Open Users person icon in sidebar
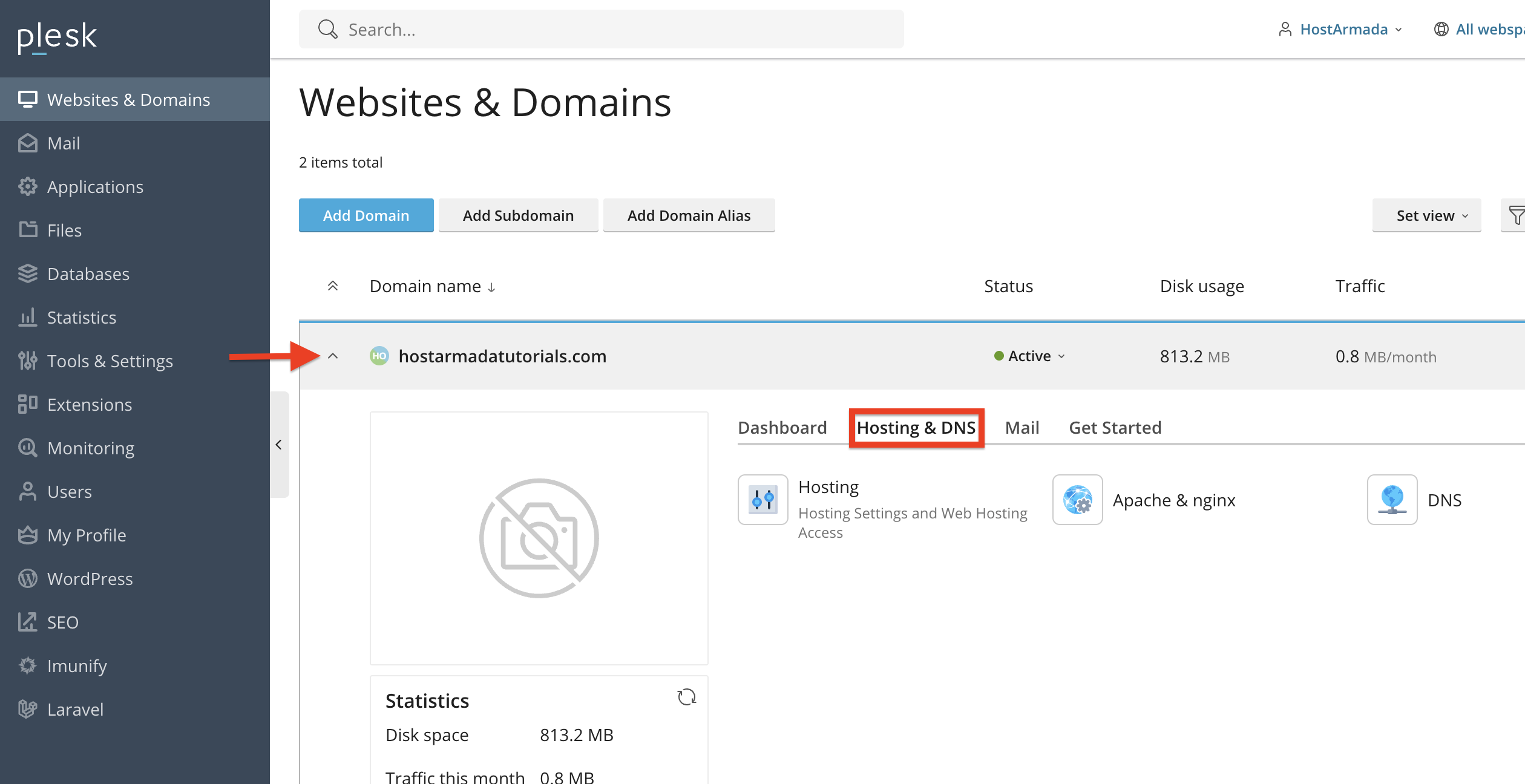 28,491
